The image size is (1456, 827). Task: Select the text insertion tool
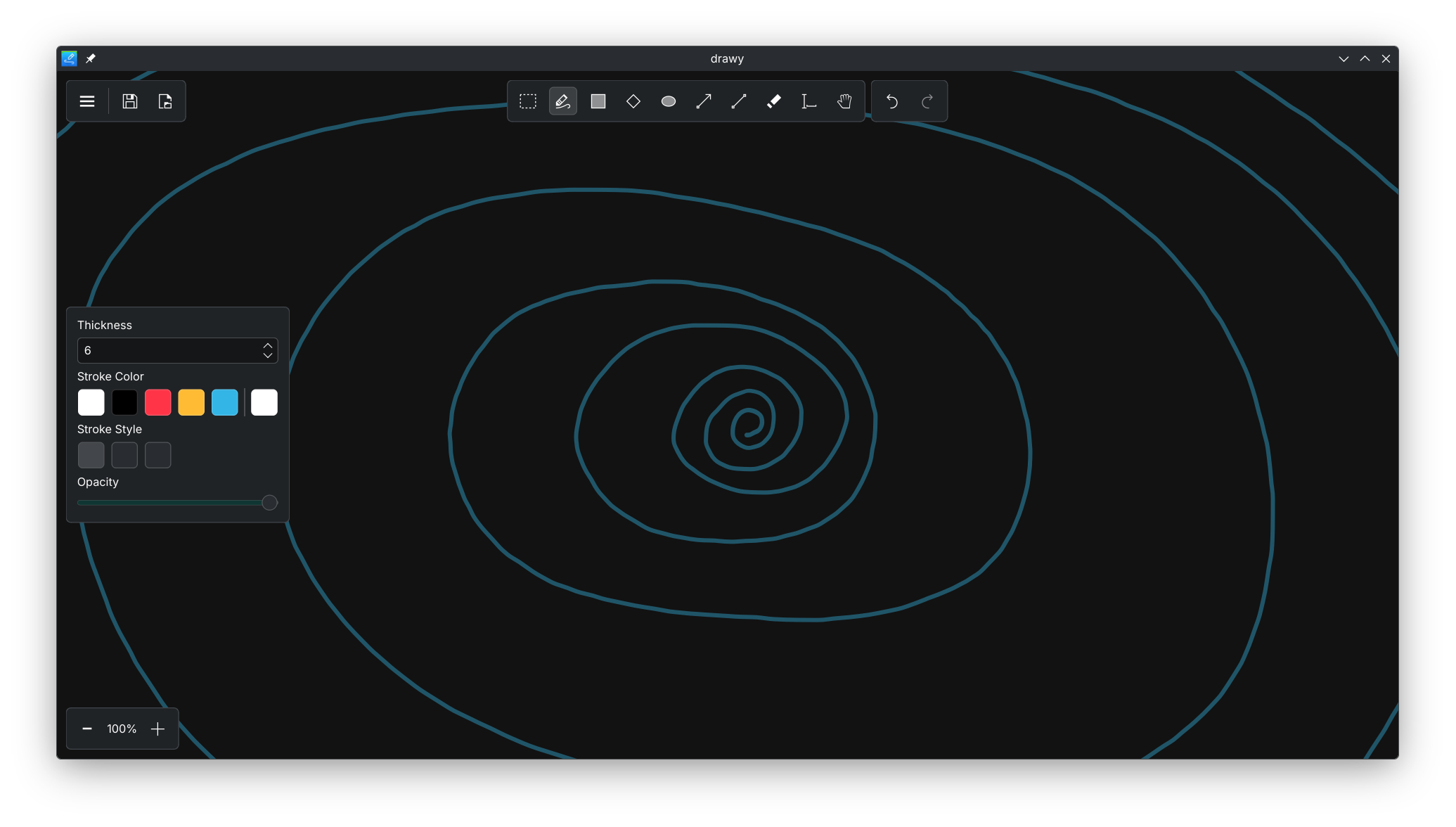pos(808,101)
